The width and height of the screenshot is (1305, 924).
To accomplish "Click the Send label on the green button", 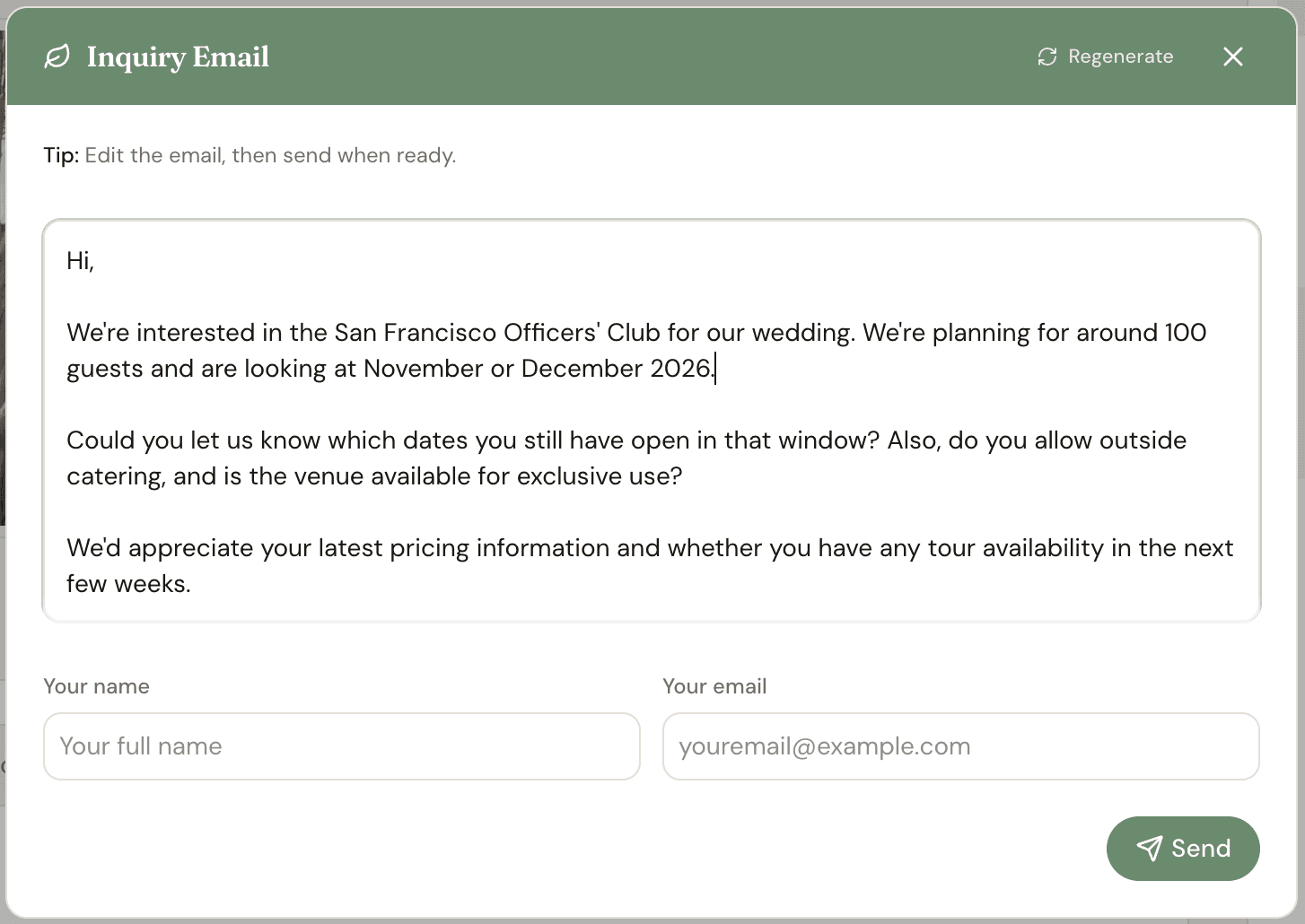I will tap(1201, 849).
